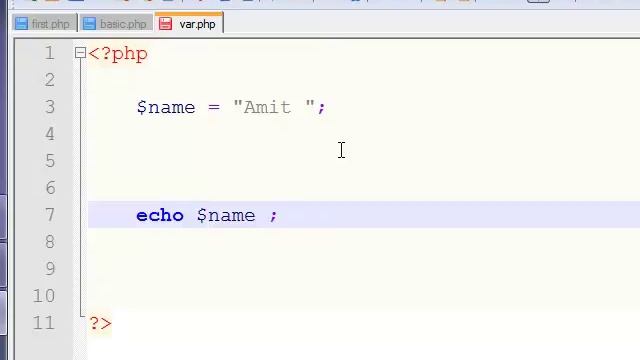Click line number 10 in the margin
Screen dimensions: 640x360
(x=44, y=296)
